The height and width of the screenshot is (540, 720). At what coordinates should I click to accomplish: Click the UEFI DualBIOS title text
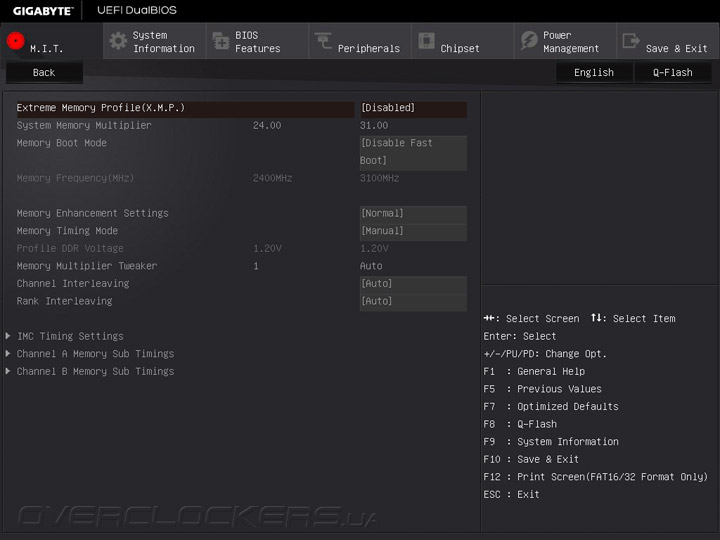[x=137, y=10]
